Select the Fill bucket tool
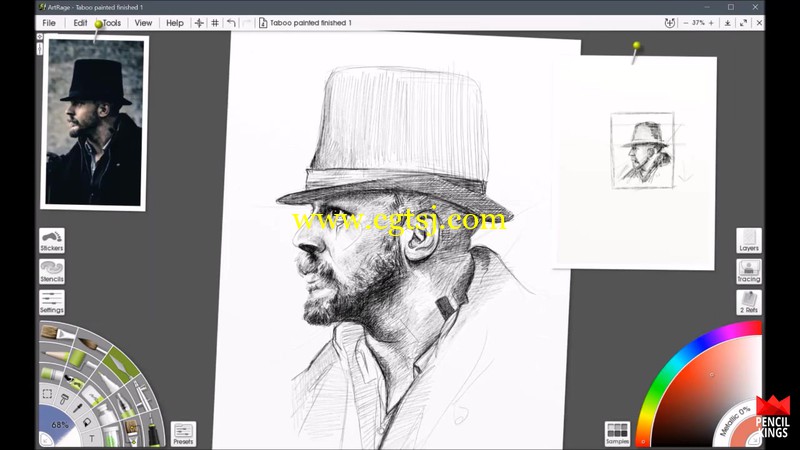Screen dimensions: 800x450 [87, 421]
